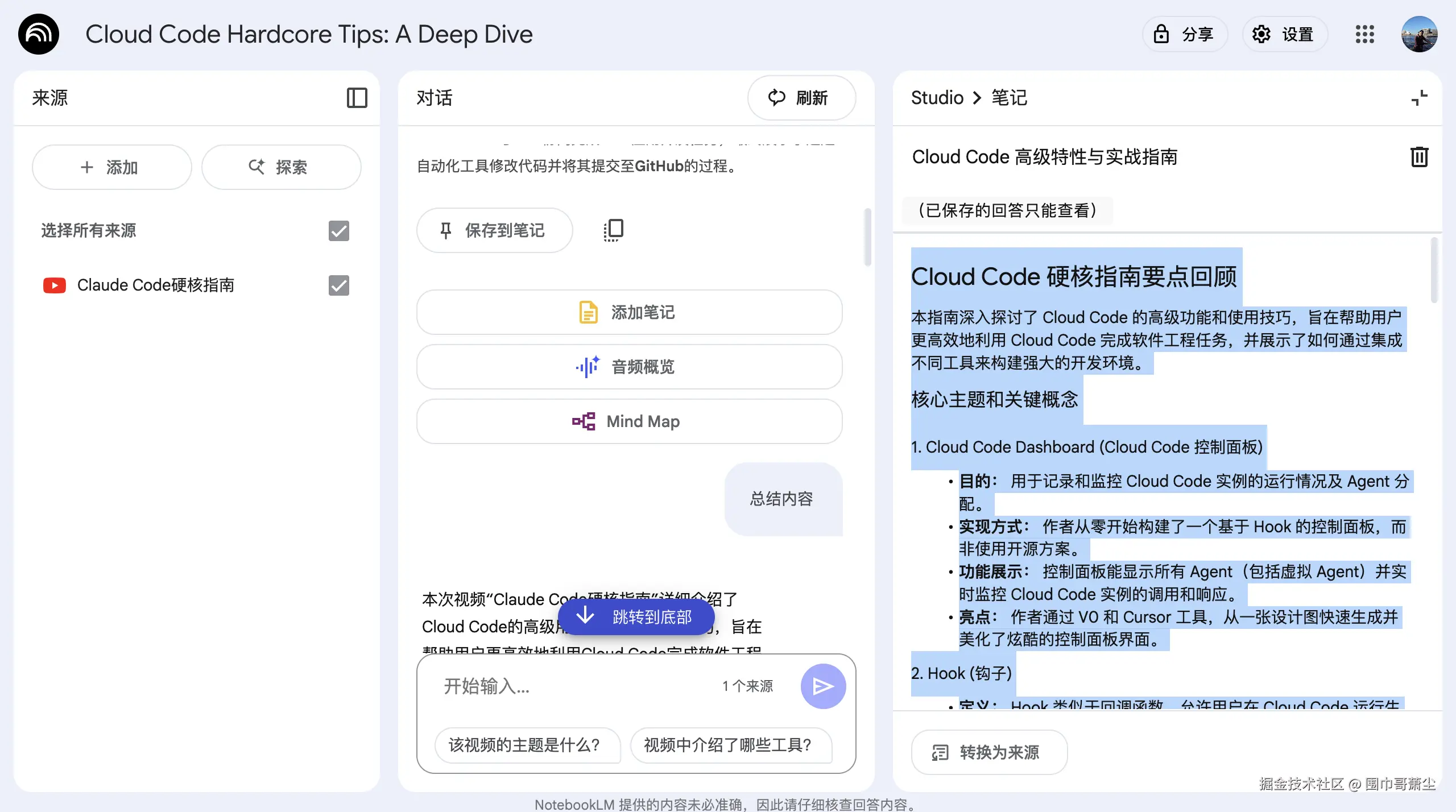Delete the saved note via the trash icon
The image size is (1456, 812).
click(1418, 157)
